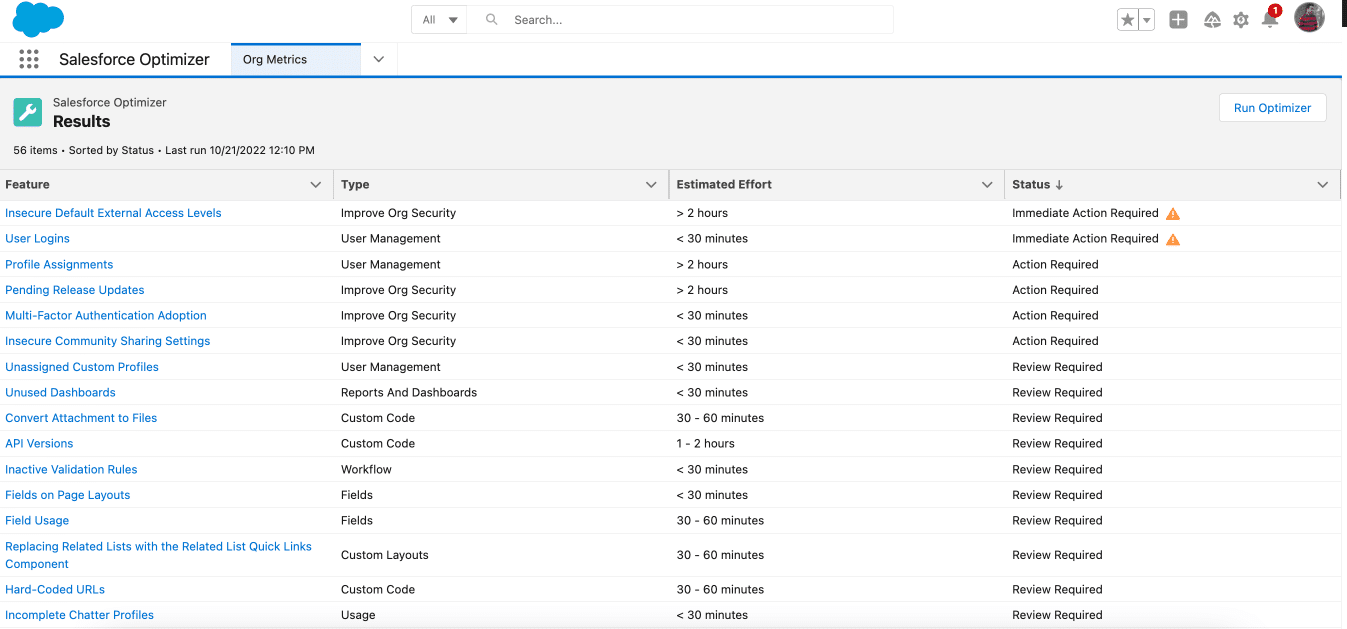
Task: Click 'Review Required' status for Unused Dashboards
Action: point(1057,393)
